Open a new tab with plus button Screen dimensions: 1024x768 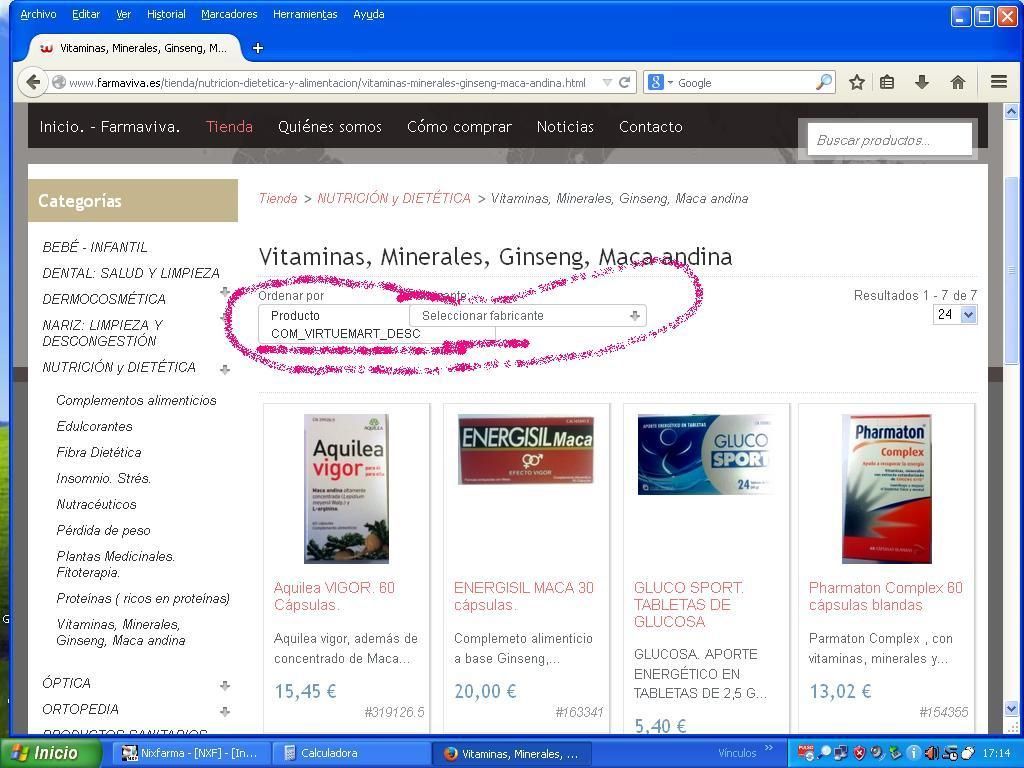(258, 48)
